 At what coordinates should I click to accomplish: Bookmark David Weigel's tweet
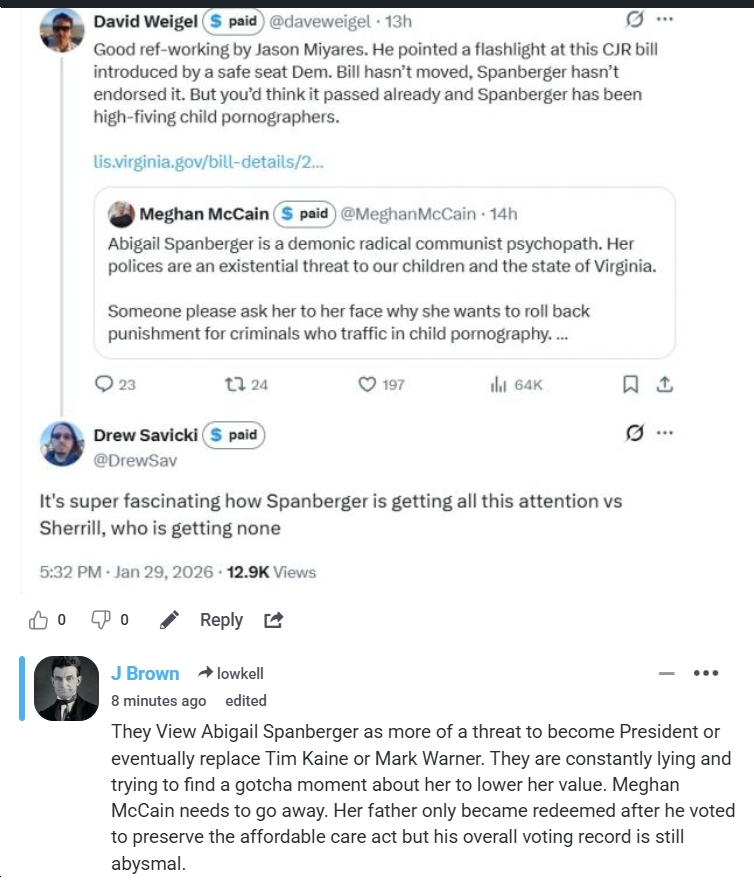(630, 384)
